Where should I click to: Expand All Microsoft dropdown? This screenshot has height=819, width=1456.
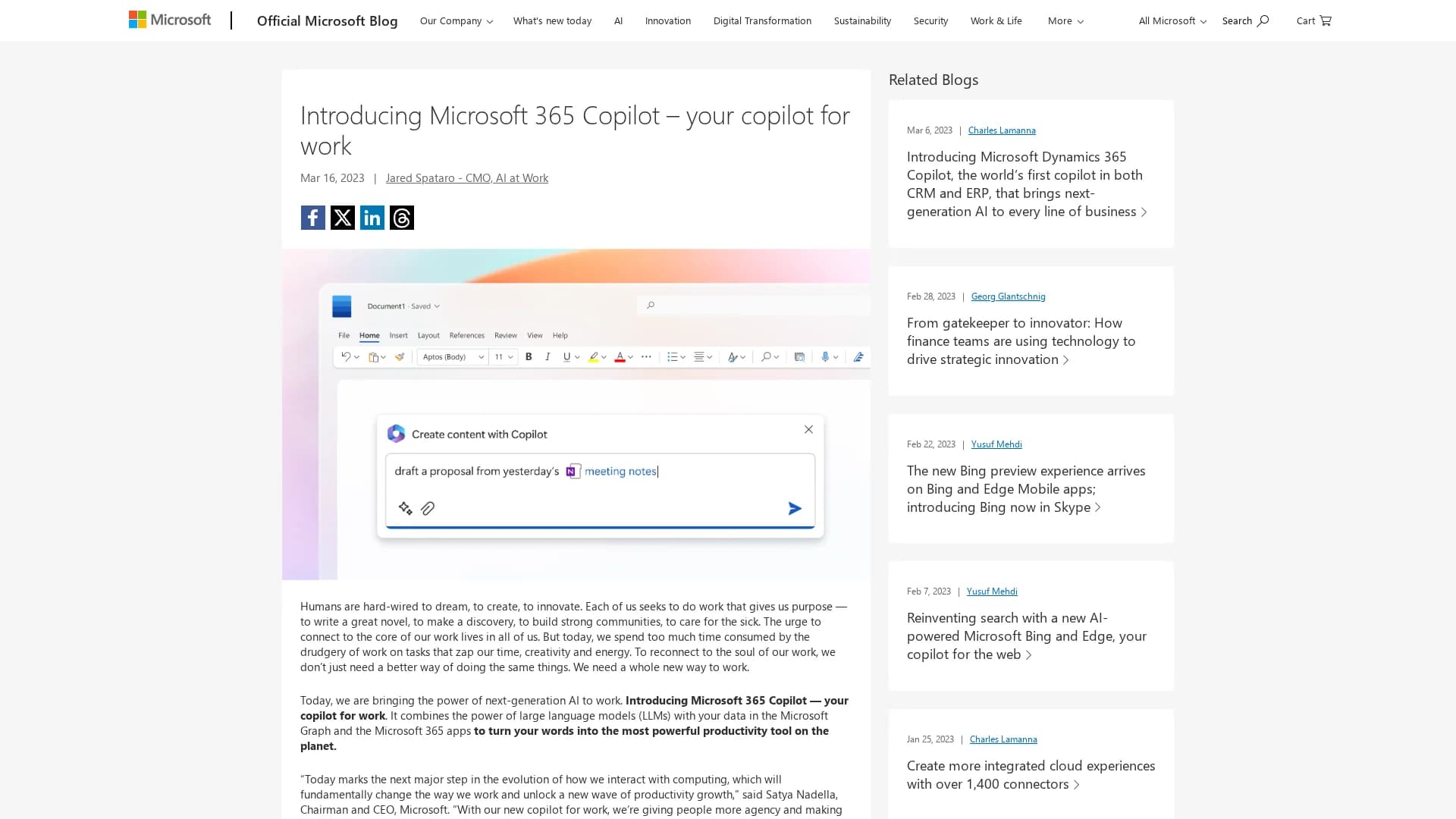[1172, 20]
